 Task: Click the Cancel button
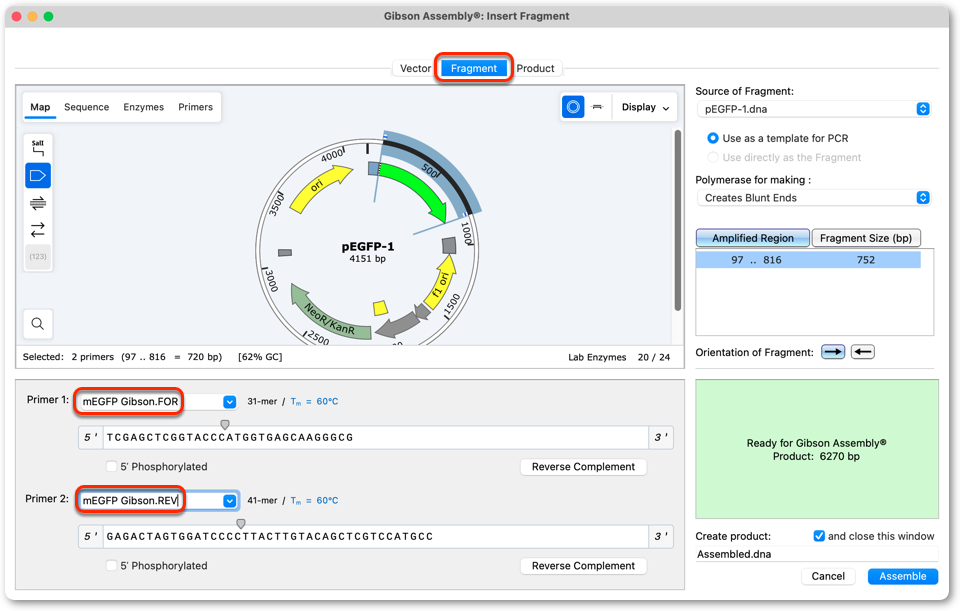(x=828, y=576)
